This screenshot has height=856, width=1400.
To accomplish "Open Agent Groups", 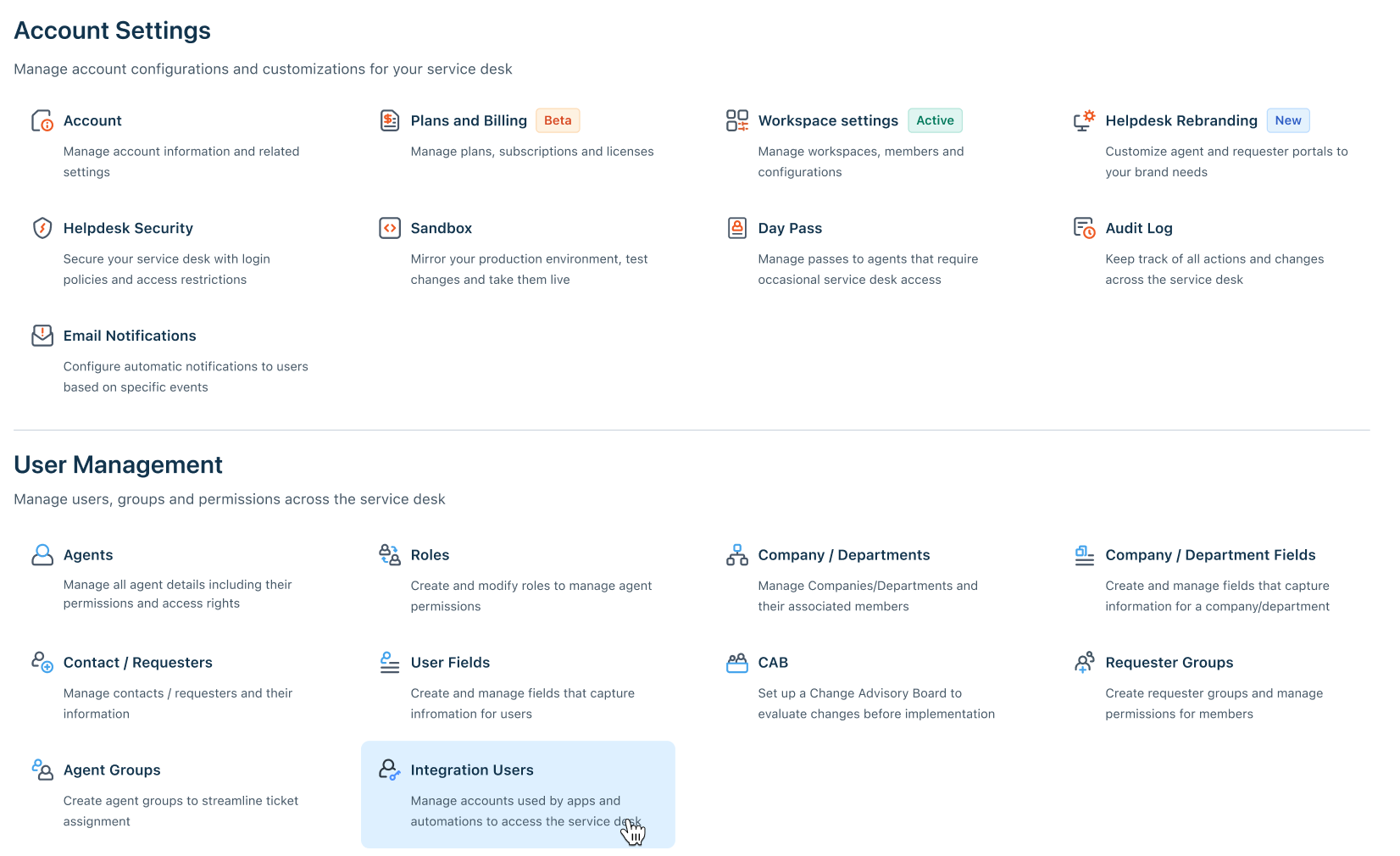I will point(112,770).
